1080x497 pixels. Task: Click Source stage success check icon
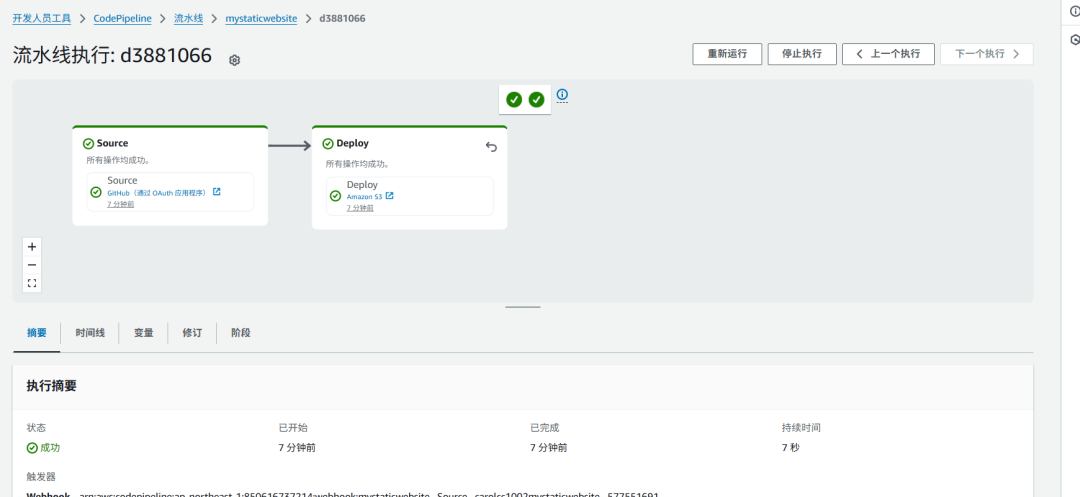tap(88, 143)
